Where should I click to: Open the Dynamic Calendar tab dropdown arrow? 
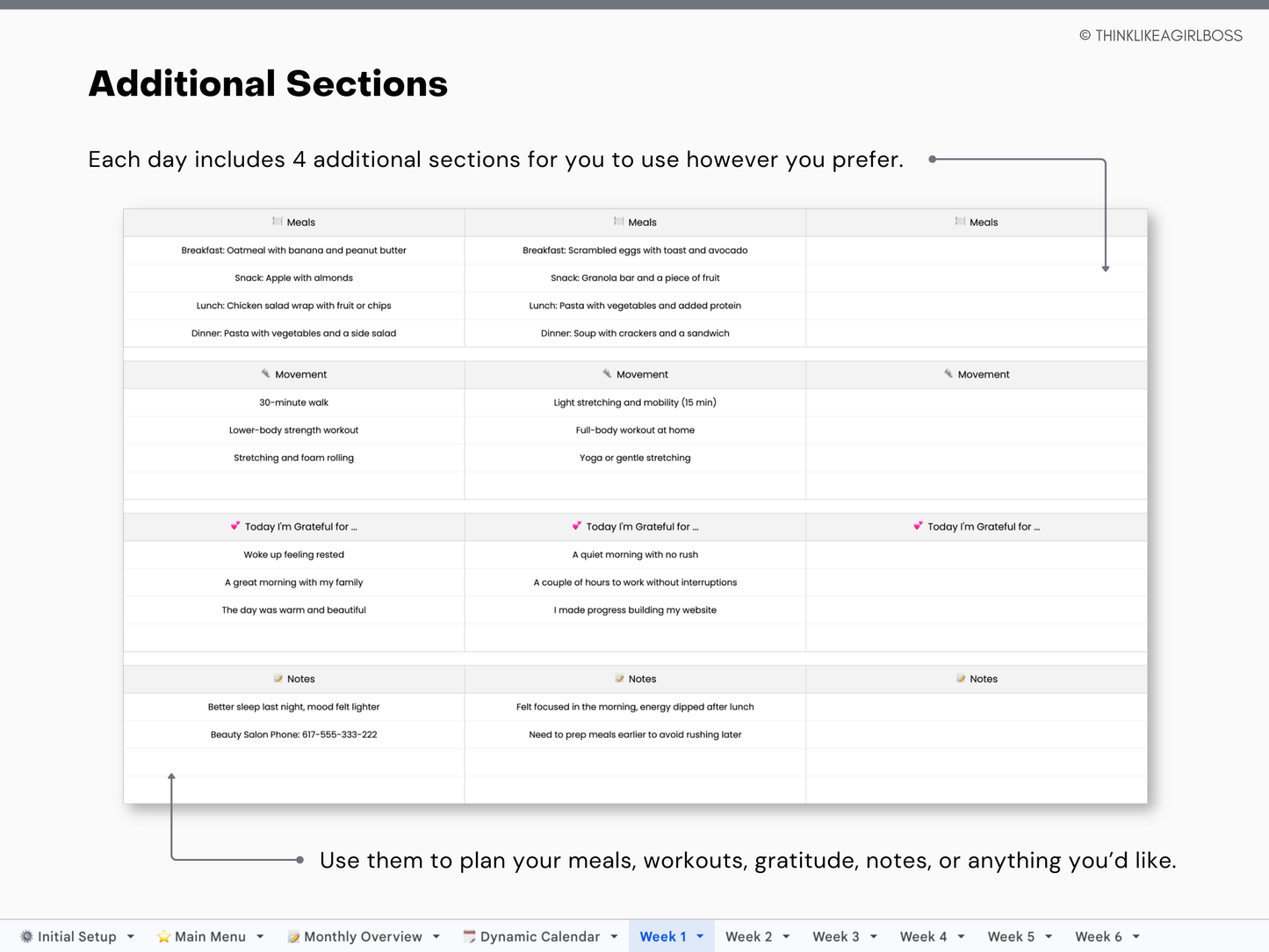tap(613, 936)
